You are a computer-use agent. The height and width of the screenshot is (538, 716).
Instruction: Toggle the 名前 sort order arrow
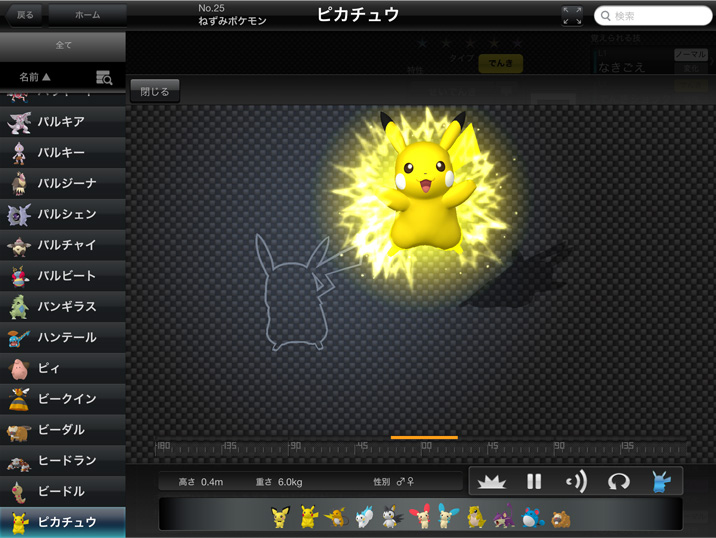coord(47,77)
